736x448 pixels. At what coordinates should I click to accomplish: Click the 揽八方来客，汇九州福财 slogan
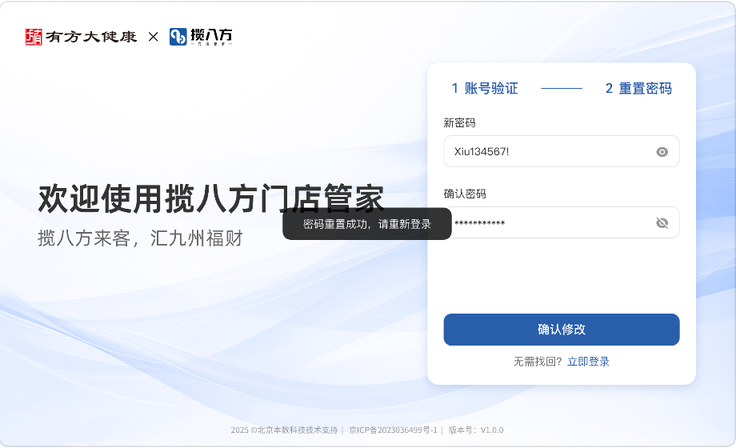pyautogui.click(x=140, y=239)
